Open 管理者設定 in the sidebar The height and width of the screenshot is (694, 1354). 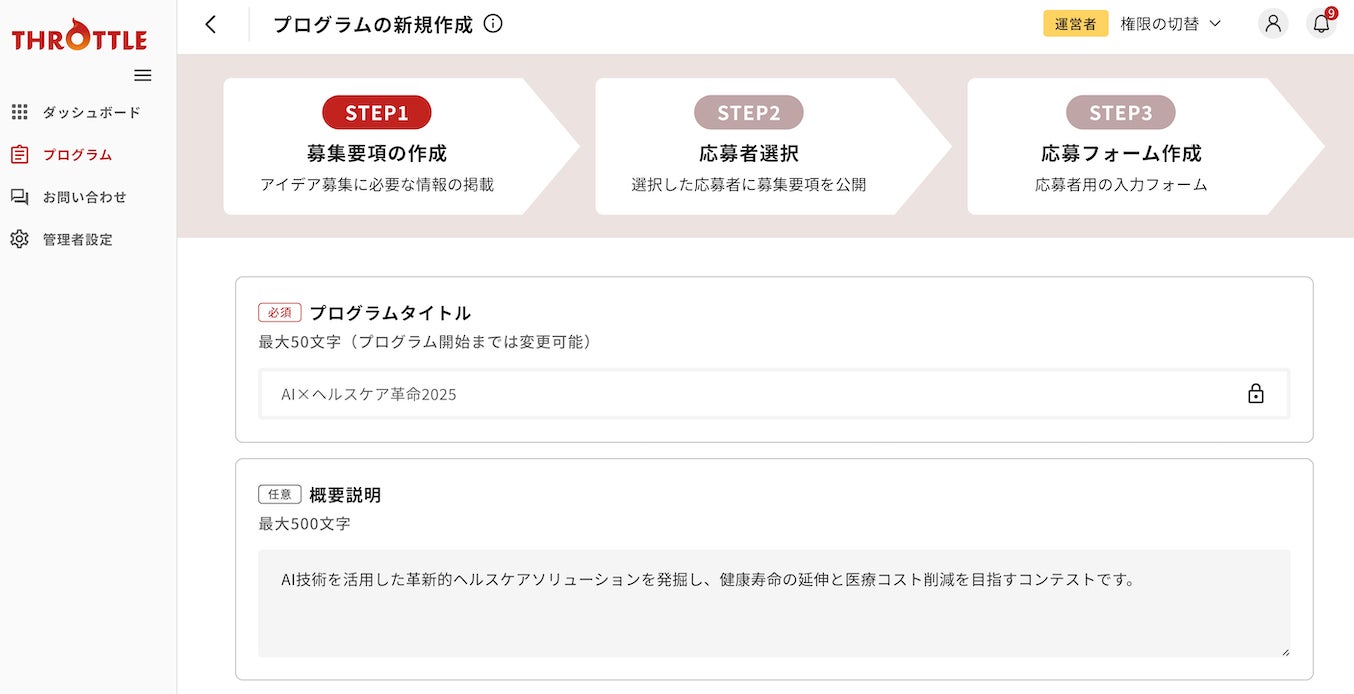pos(77,239)
